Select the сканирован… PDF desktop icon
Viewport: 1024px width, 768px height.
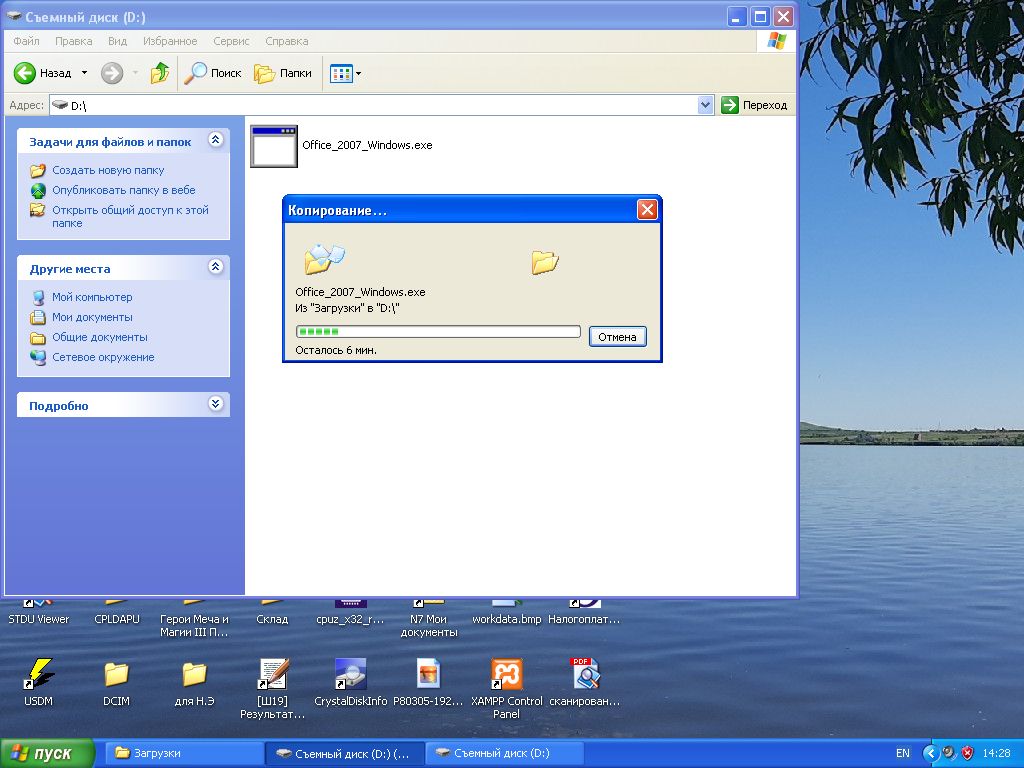[x=584, y=673]
